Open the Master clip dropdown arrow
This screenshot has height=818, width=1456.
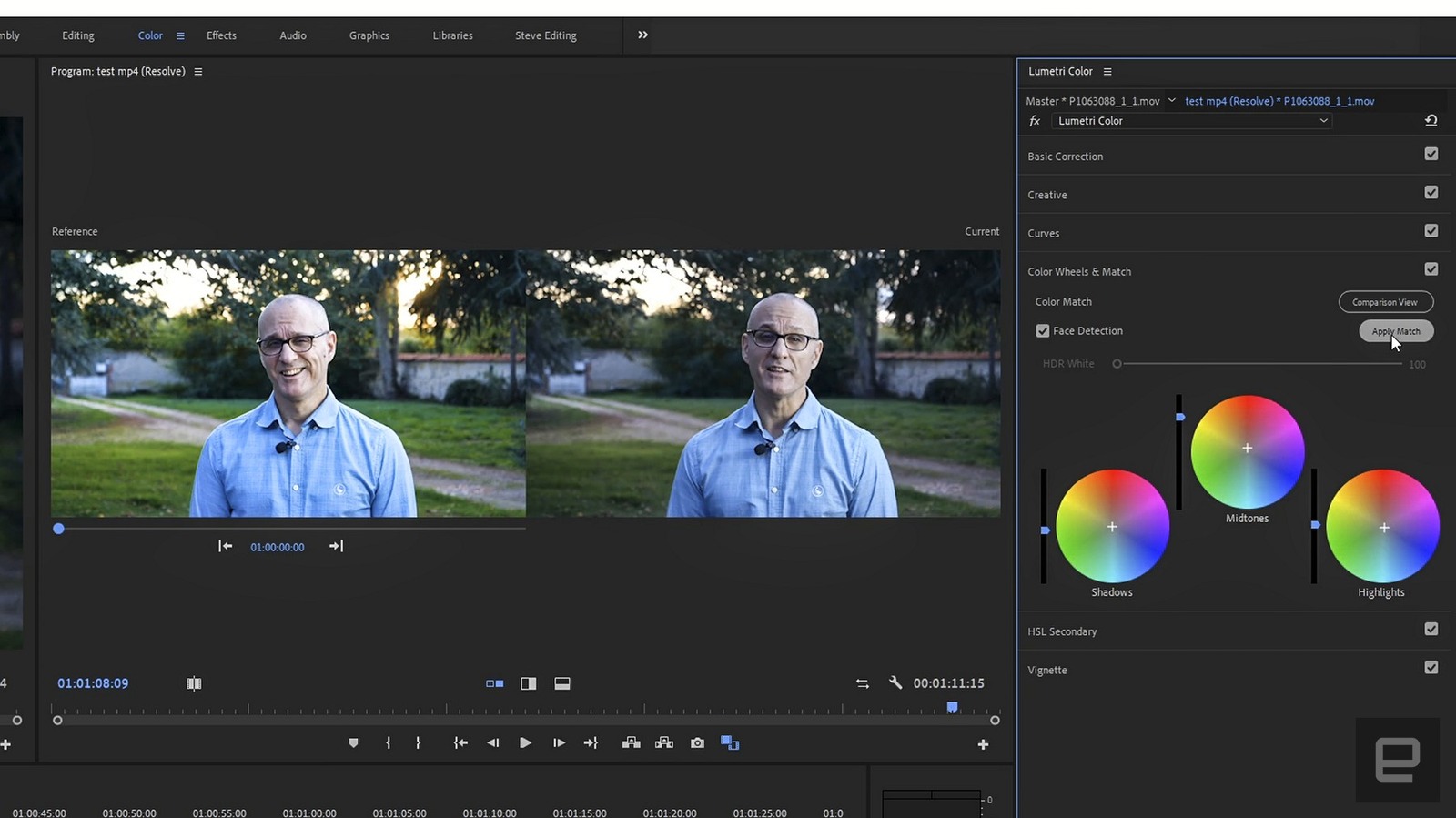(x=1171, y=101)
